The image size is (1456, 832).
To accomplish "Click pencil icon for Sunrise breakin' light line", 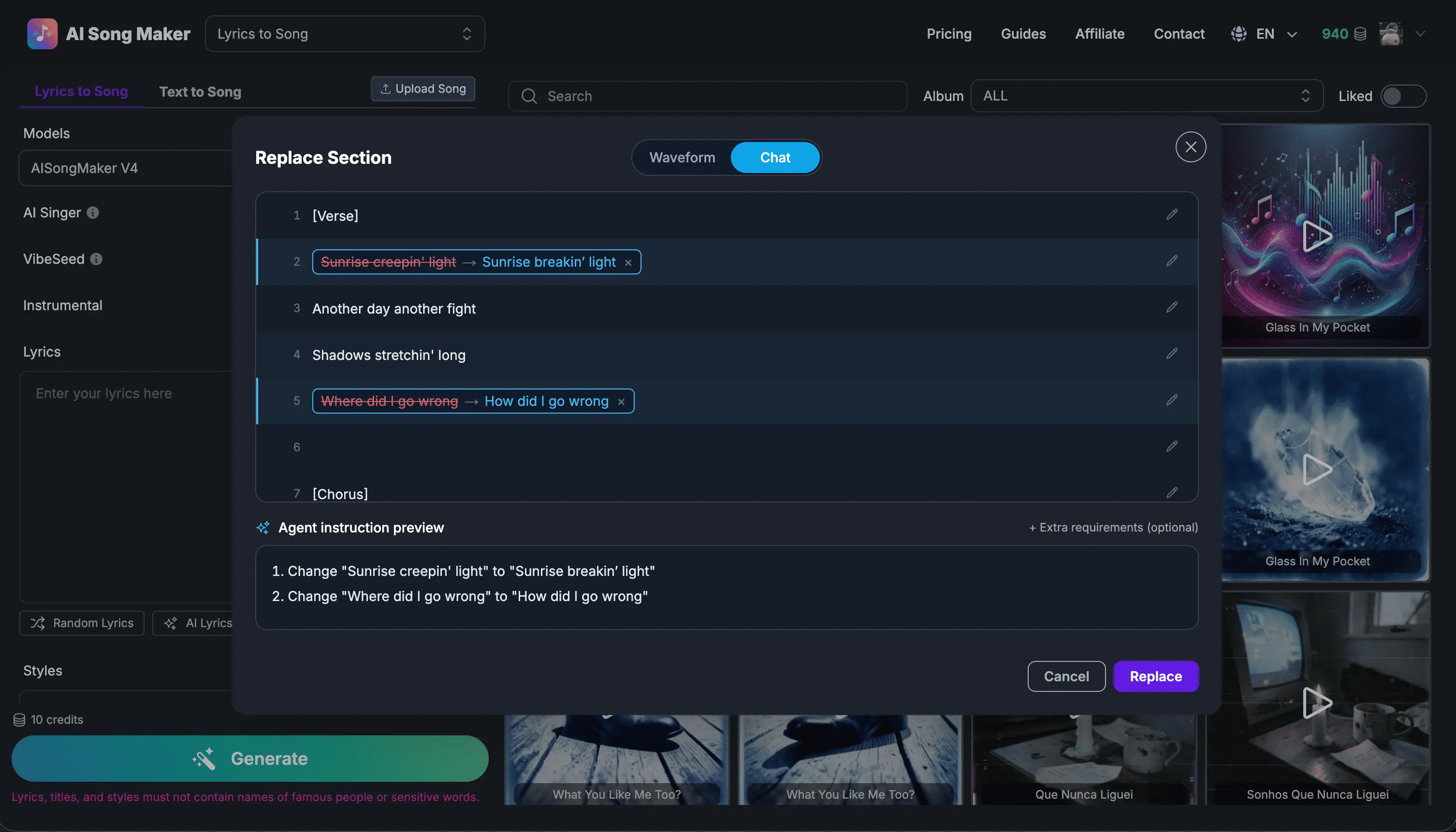I will tap(1172, 260).
